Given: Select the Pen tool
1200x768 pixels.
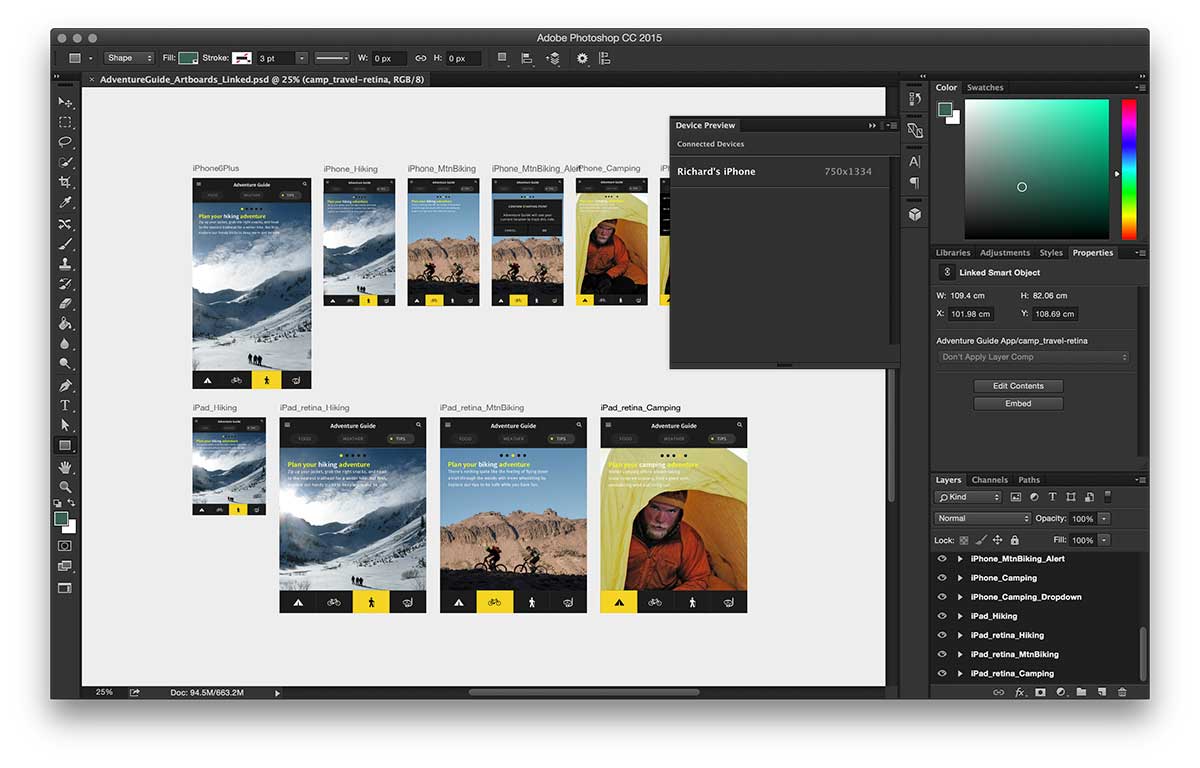Looking at the screenshot, I should click(x=65, y=385).
